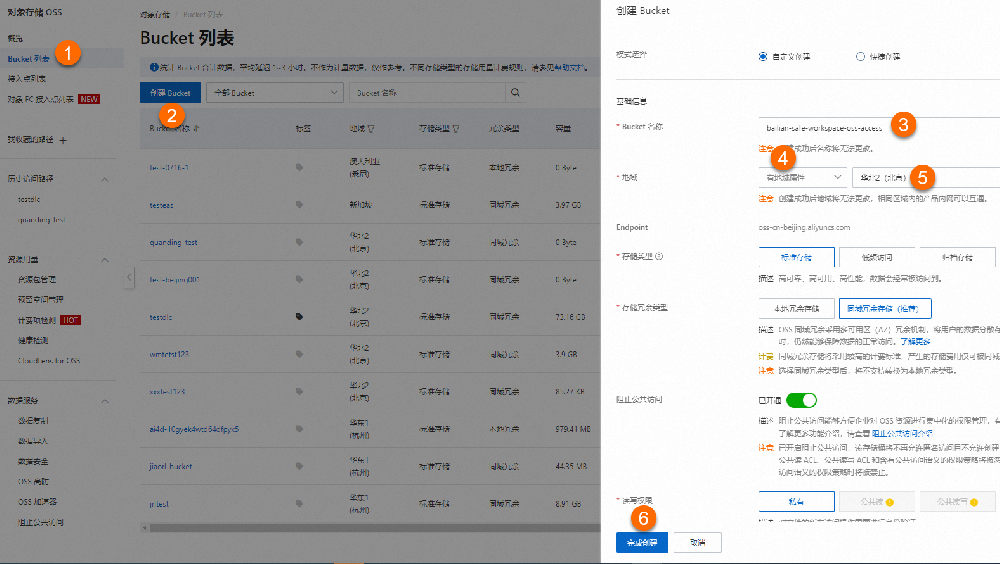Open 接入点列表 in the left navigation
Screen dimensions: 1000x564
27,78
